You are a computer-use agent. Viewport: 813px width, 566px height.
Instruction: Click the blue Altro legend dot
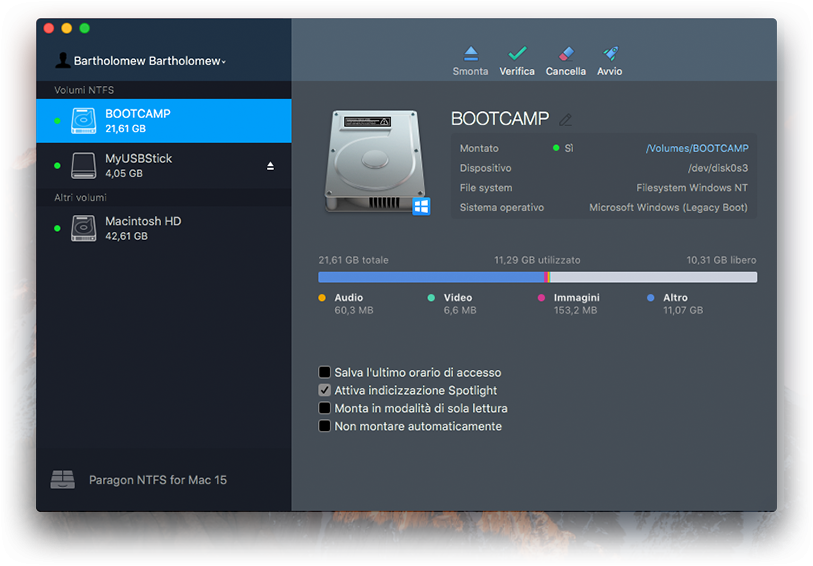651,298
